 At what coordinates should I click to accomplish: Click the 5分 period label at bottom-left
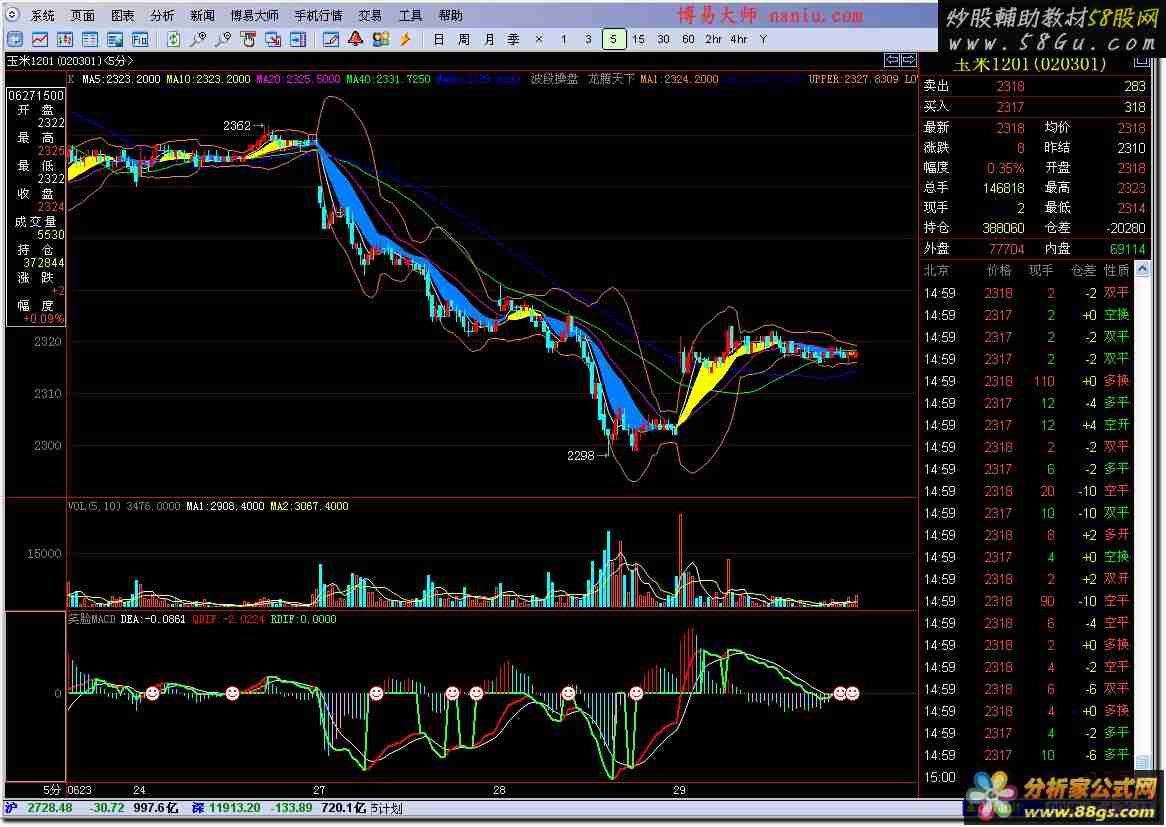(52, 790)
